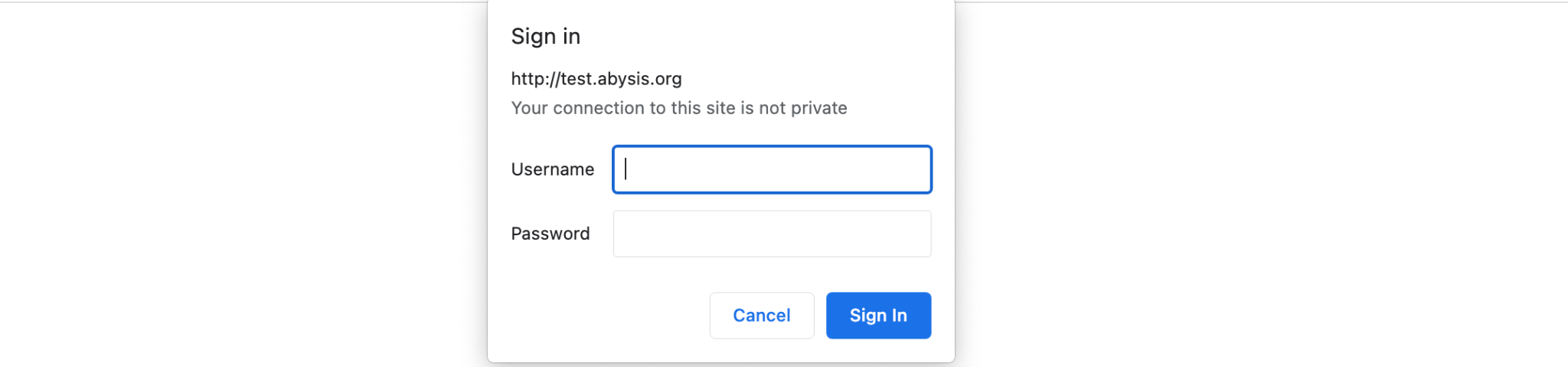Place cursor in the focused Username box
Viewport: 1568px width, 367px height.
772,169
